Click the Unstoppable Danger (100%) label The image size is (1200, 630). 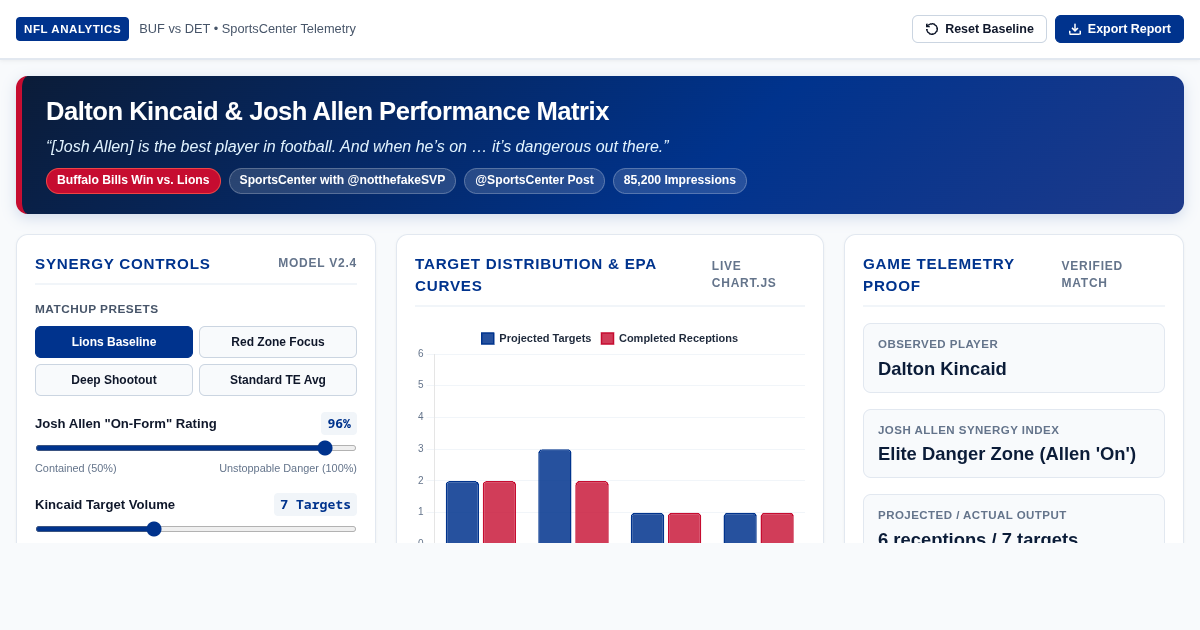coord(288,468)
